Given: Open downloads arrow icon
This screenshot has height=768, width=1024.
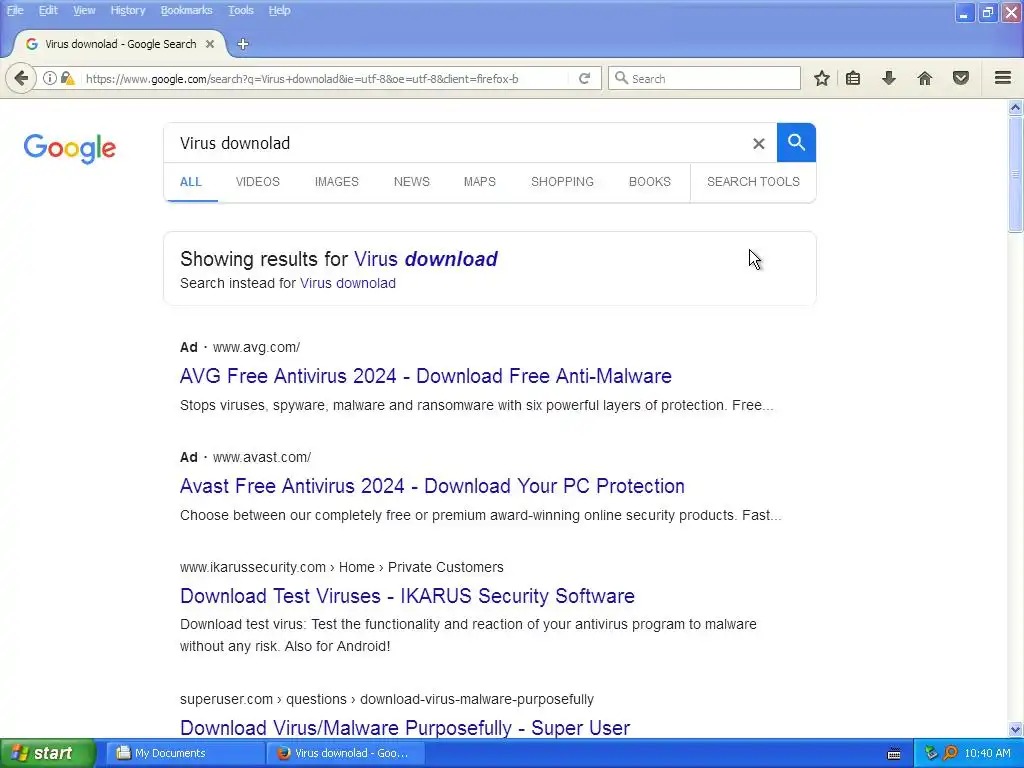Looking at the screenshot, I should [888, 78].
